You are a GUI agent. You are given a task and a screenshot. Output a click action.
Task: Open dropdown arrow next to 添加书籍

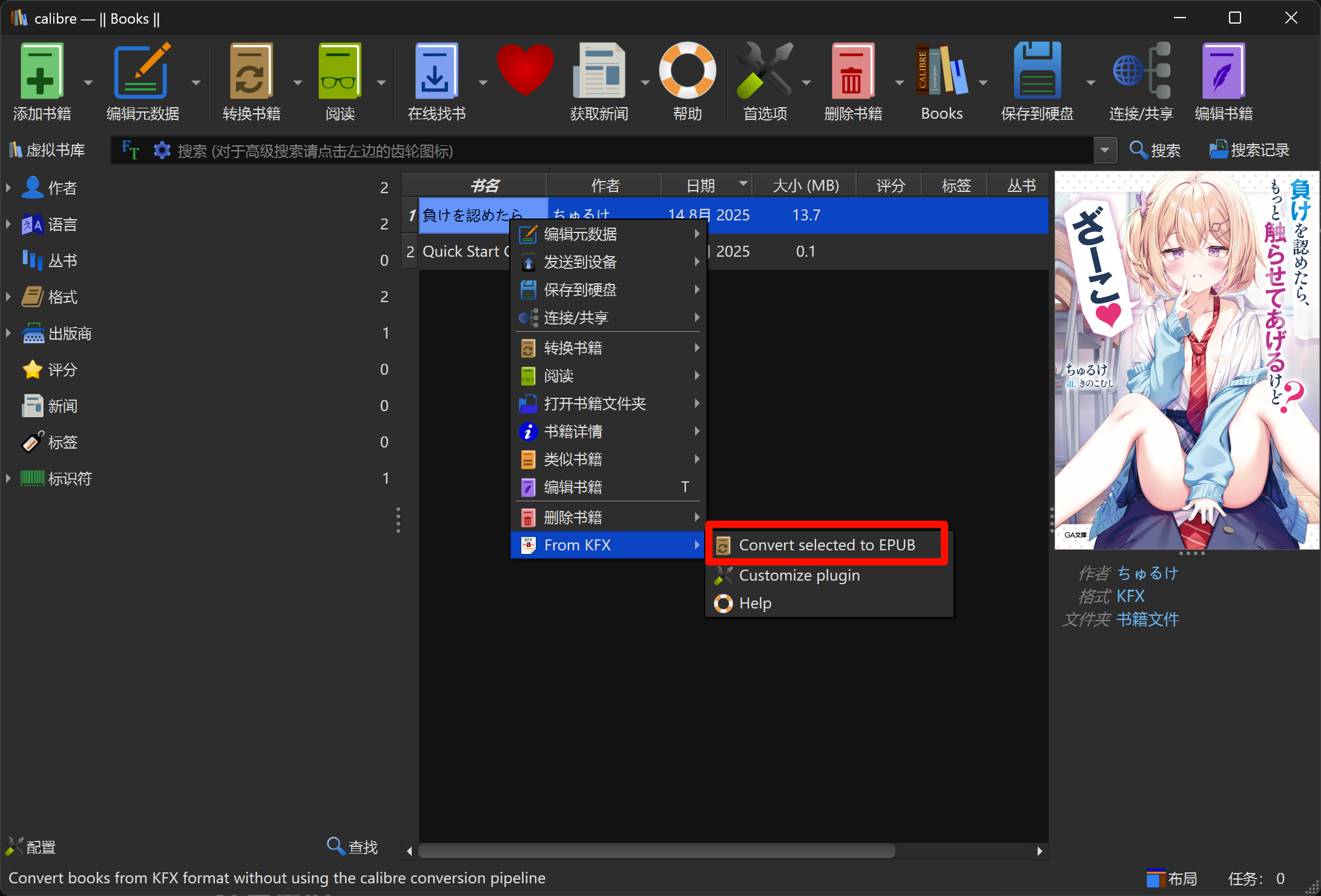[88, 82]
